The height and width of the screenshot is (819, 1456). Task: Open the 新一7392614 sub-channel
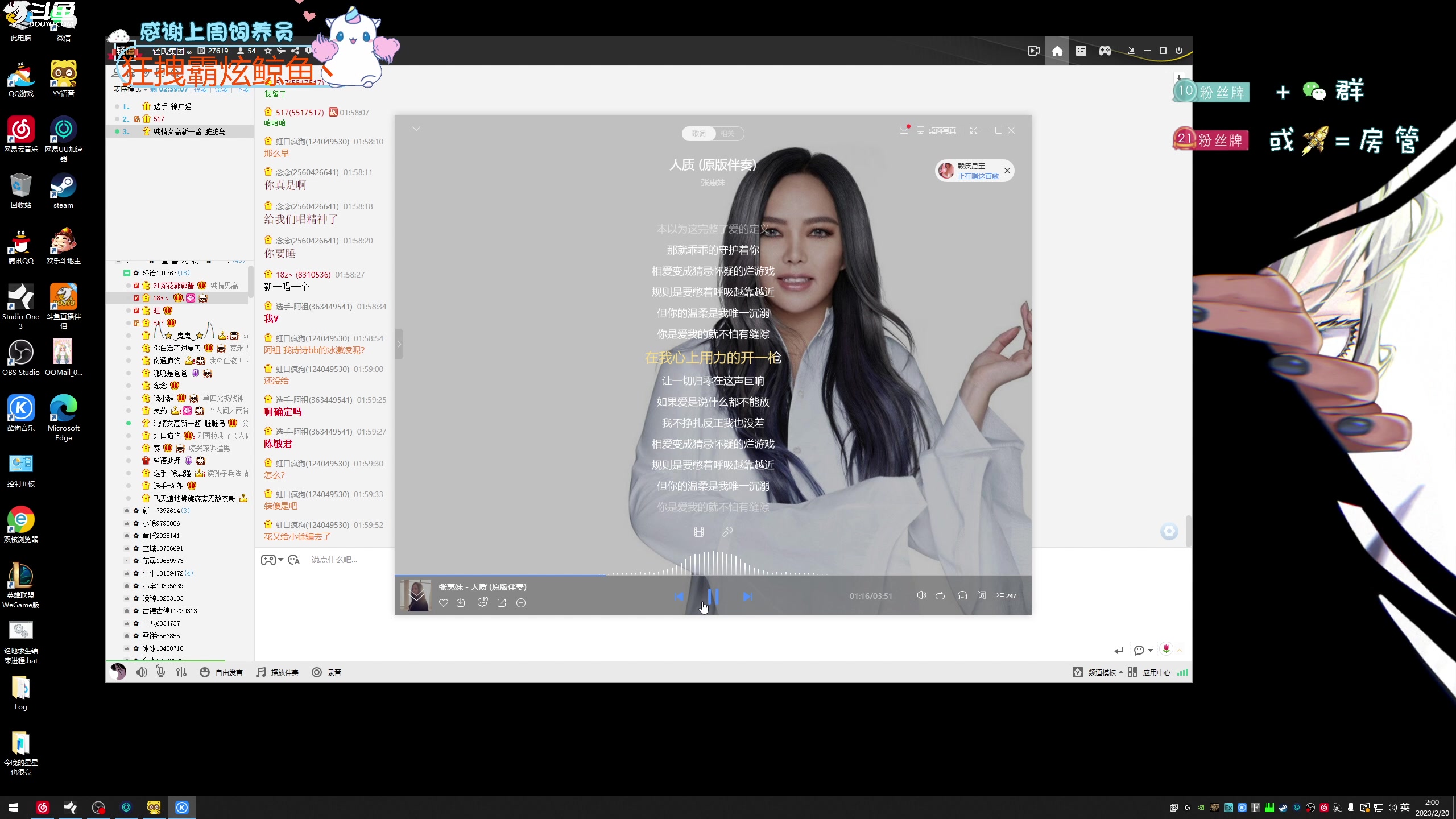click(166, 511)
